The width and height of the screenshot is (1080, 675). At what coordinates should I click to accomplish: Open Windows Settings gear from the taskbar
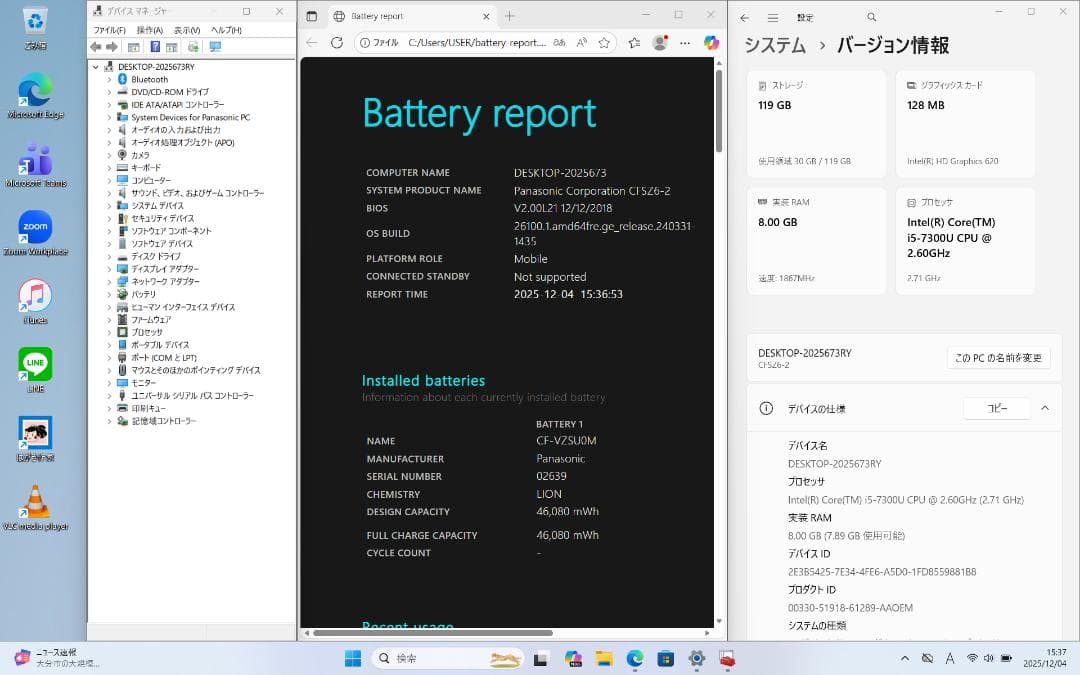[696, 658]
